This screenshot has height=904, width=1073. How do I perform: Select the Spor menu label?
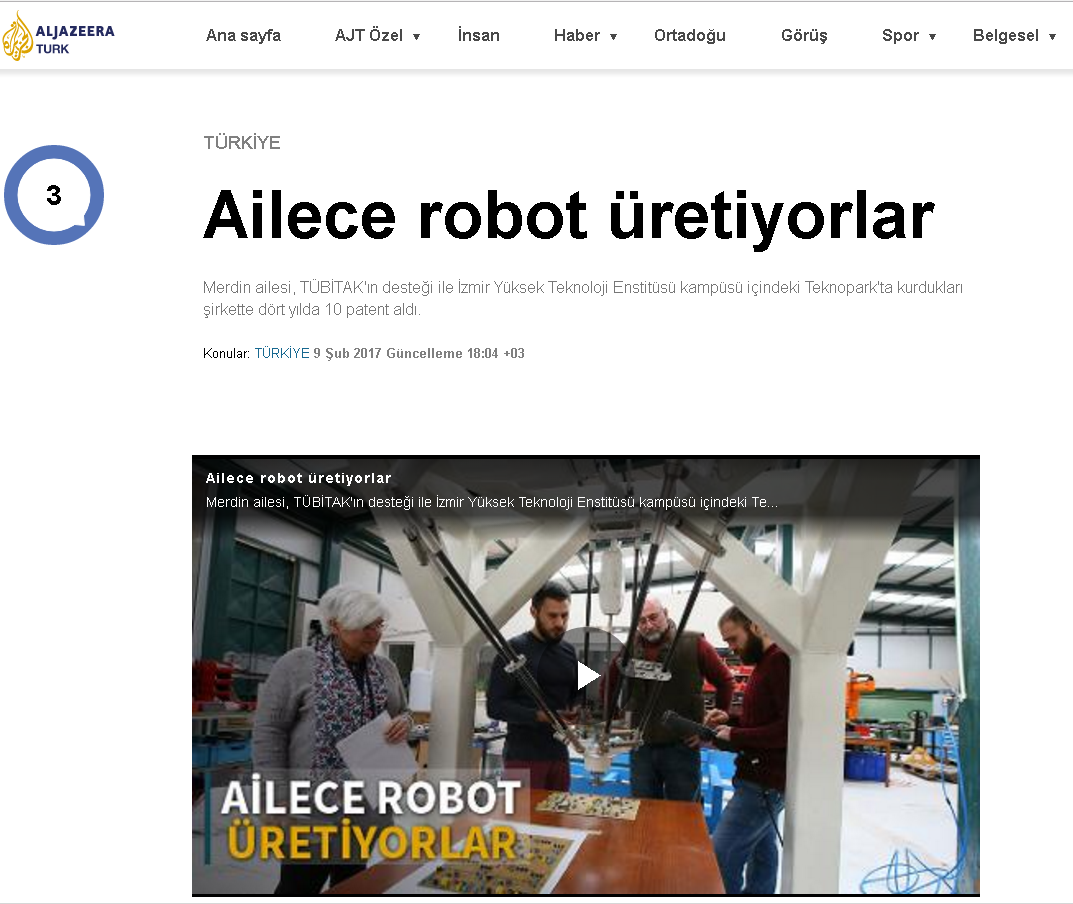point(900,36)
